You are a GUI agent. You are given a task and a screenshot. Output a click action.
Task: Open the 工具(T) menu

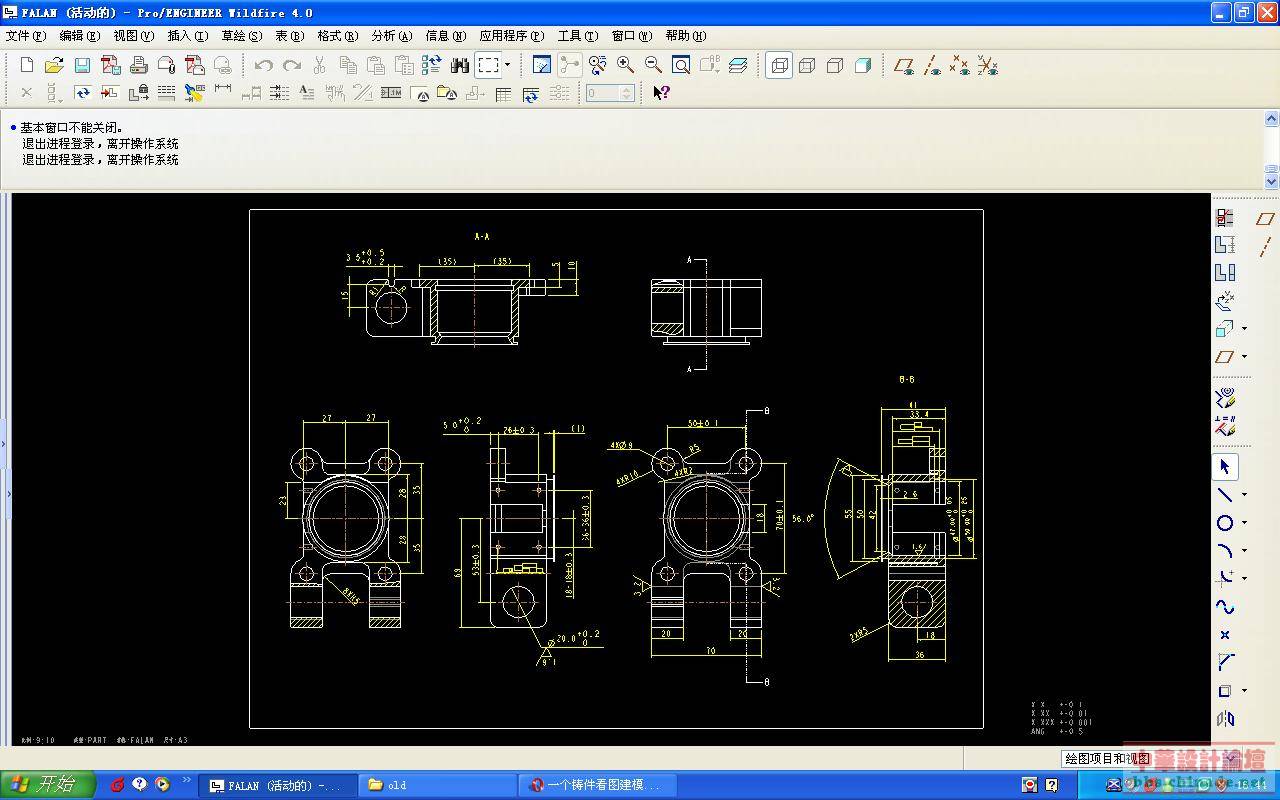click(578, 36)
